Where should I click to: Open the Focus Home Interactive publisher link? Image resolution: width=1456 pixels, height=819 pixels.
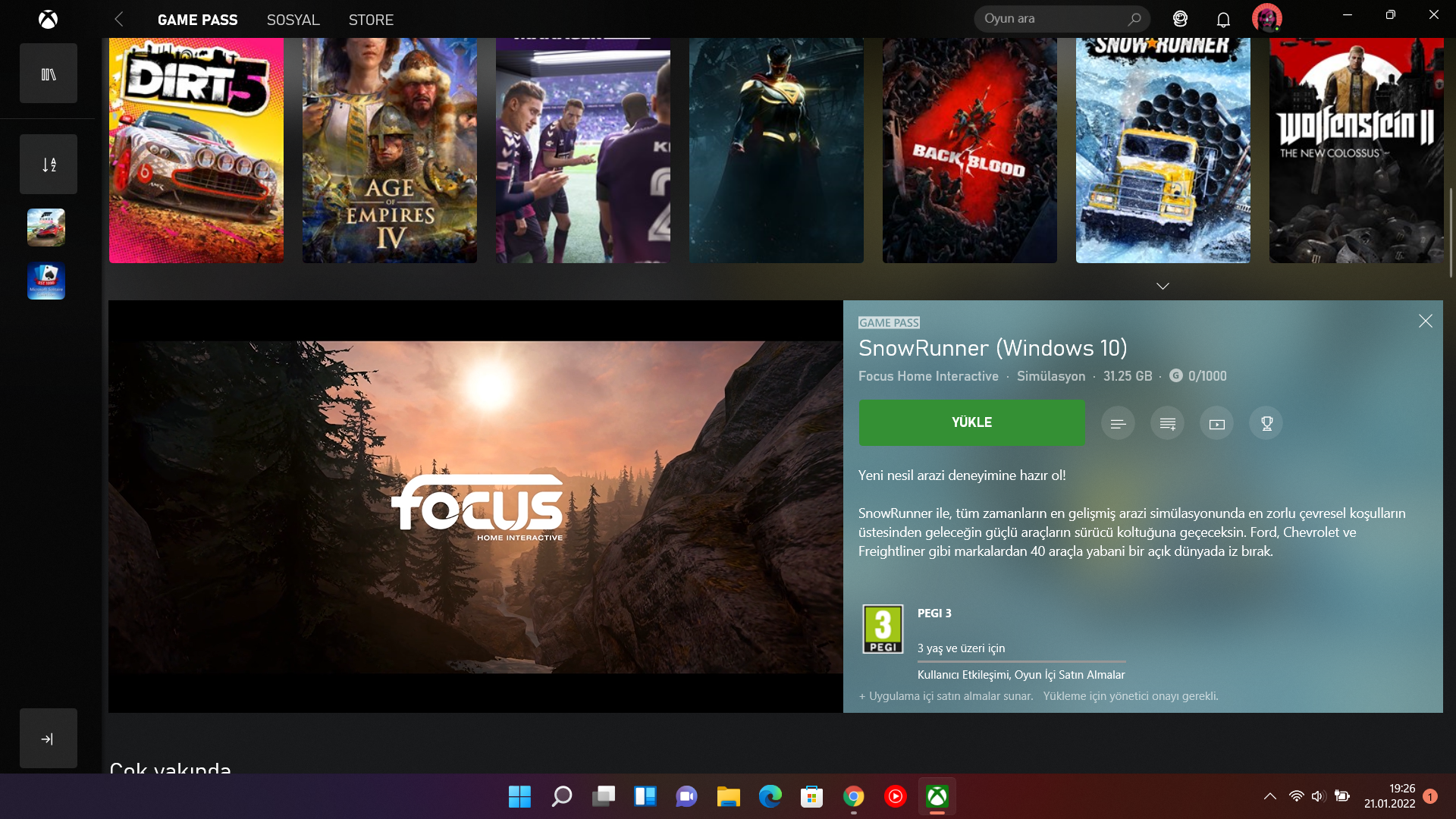coord(928,376)
